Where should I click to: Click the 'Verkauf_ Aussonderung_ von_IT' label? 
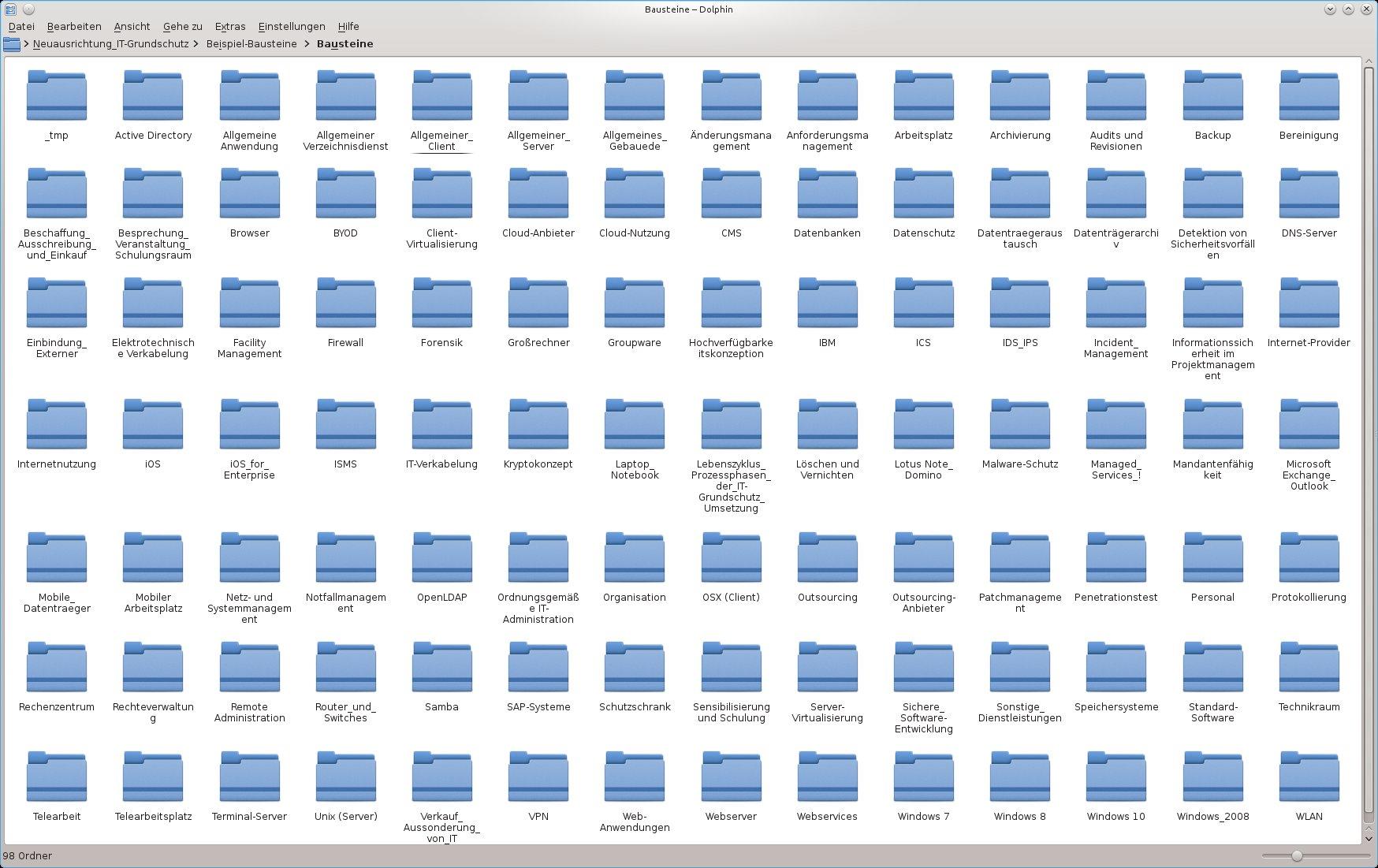(x=441, y=827)
